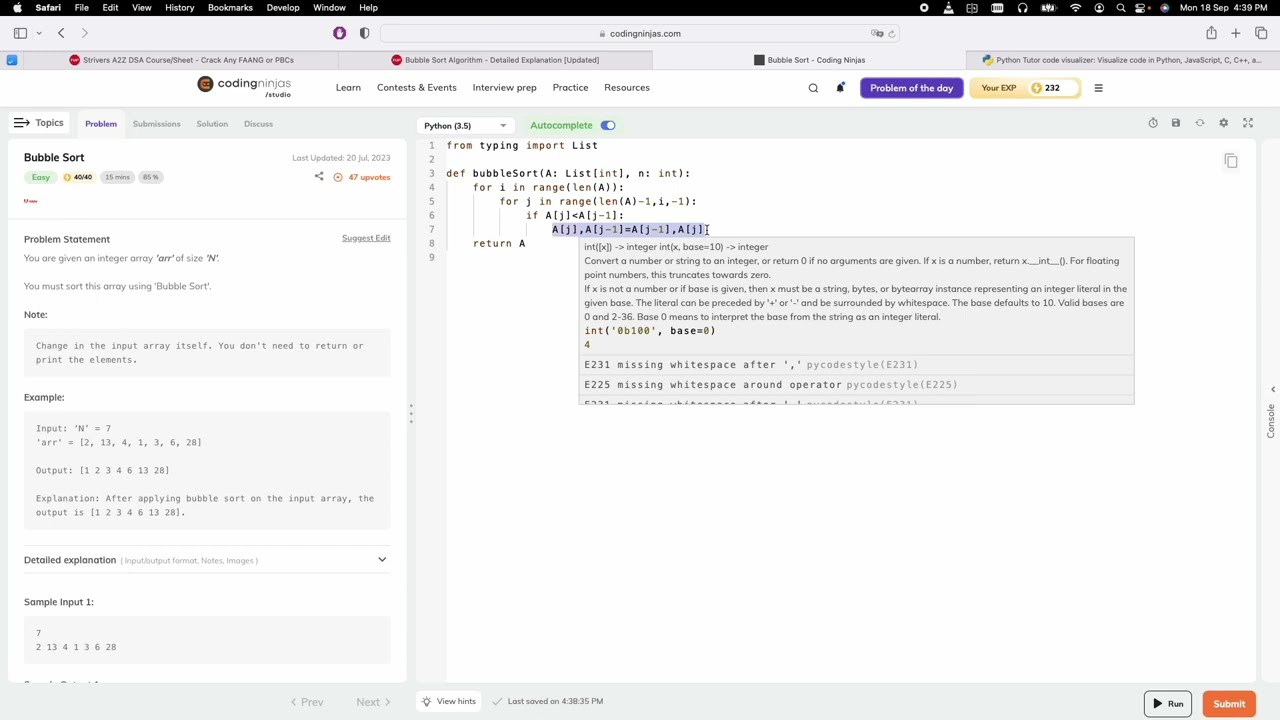Click the 'Easy' difficulty badge

[40, 177]
